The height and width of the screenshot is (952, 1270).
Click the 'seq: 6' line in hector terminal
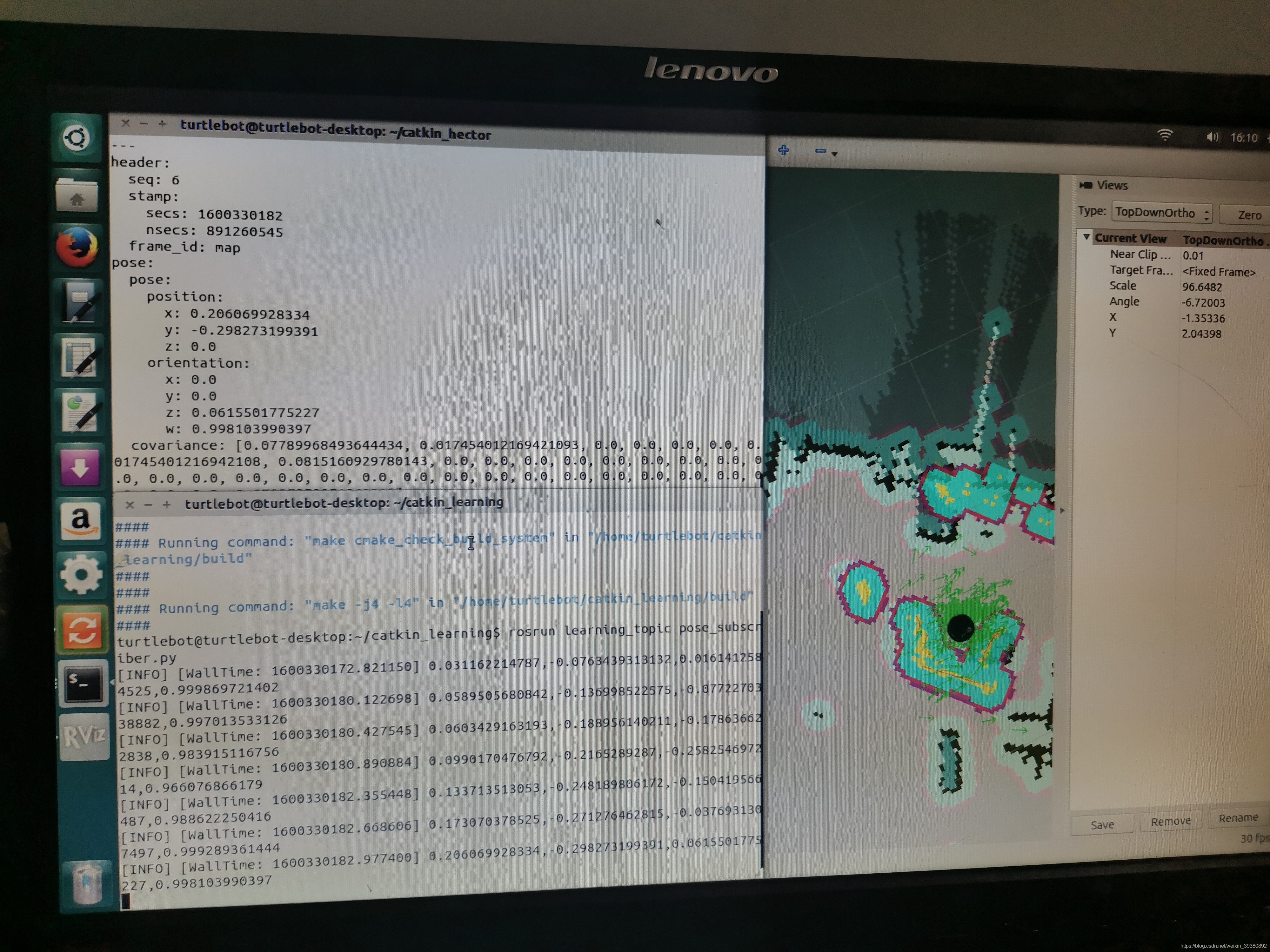(x=154, y=180)
